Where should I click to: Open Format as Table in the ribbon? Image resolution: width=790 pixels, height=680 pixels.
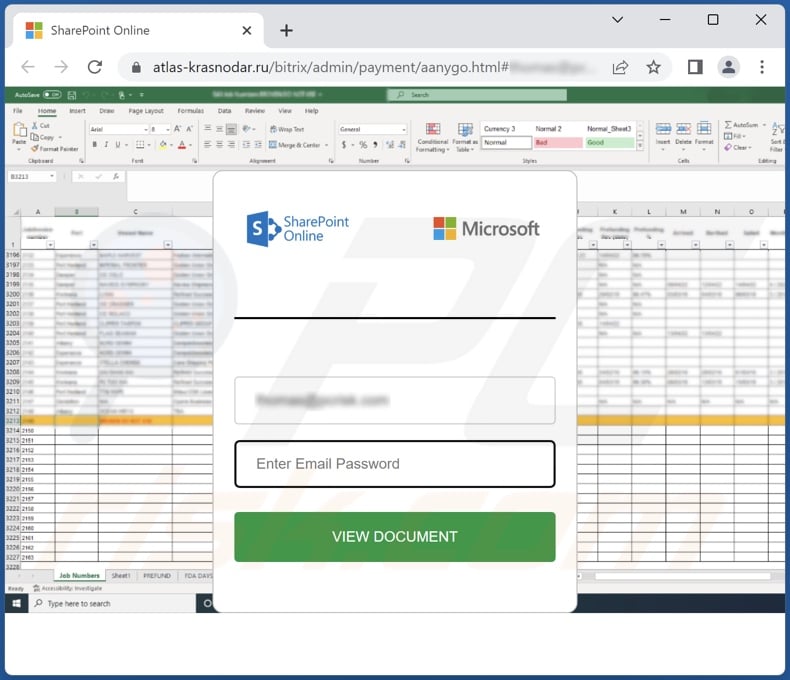[x=465, y=138]
